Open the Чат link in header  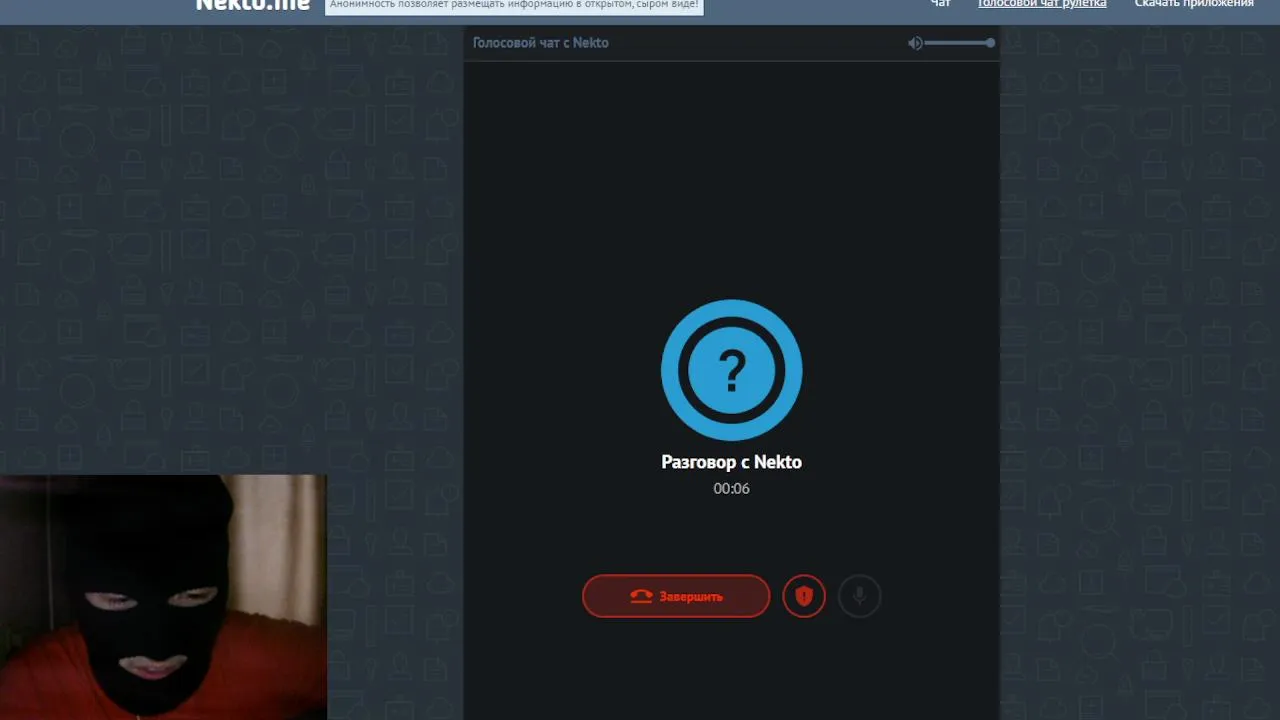coord(941,4)
